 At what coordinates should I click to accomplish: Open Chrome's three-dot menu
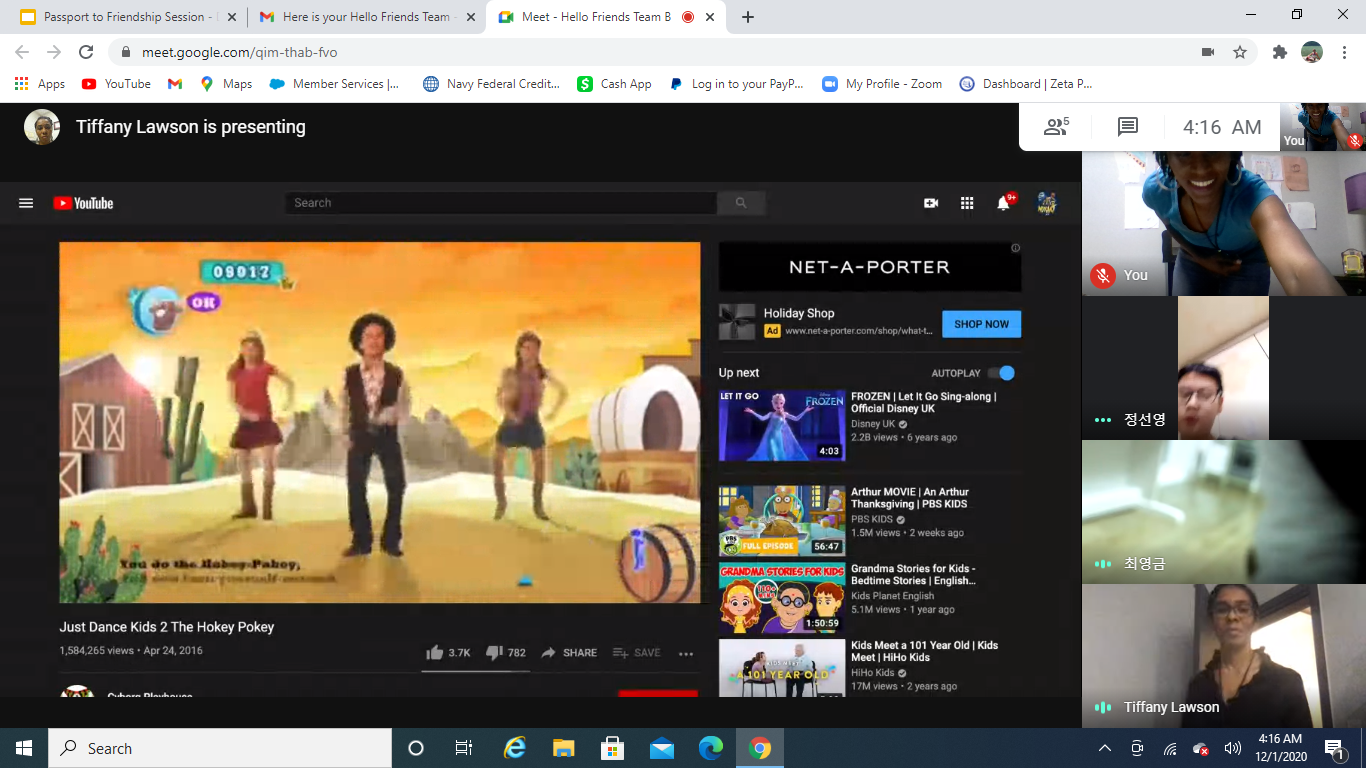point(1344,52)
